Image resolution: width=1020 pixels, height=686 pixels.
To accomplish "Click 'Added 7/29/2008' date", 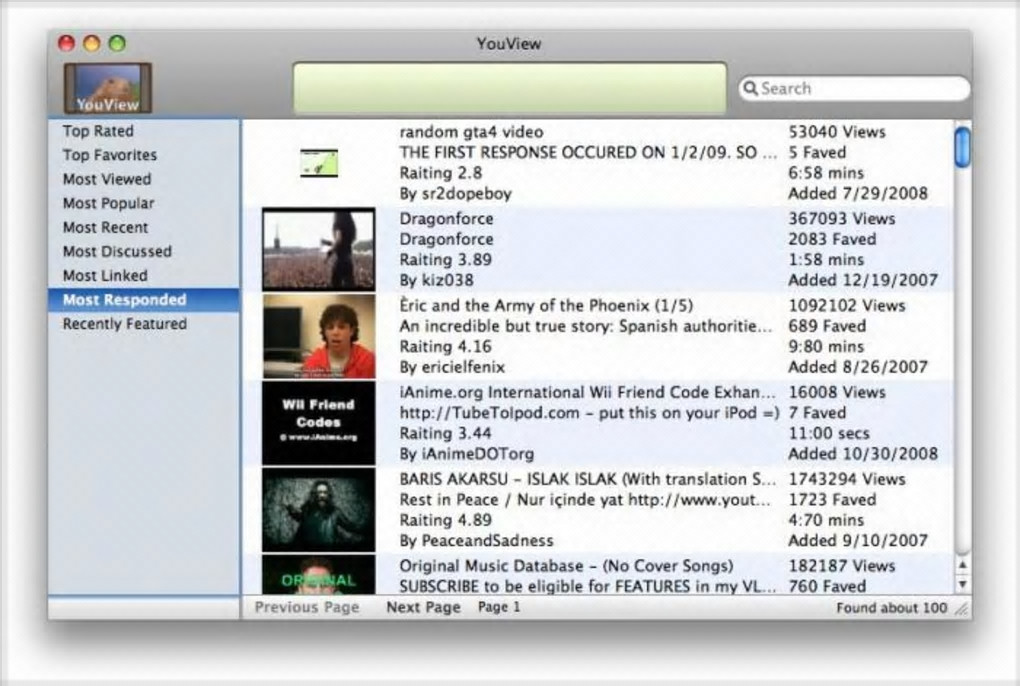I will tap(858, 194).
